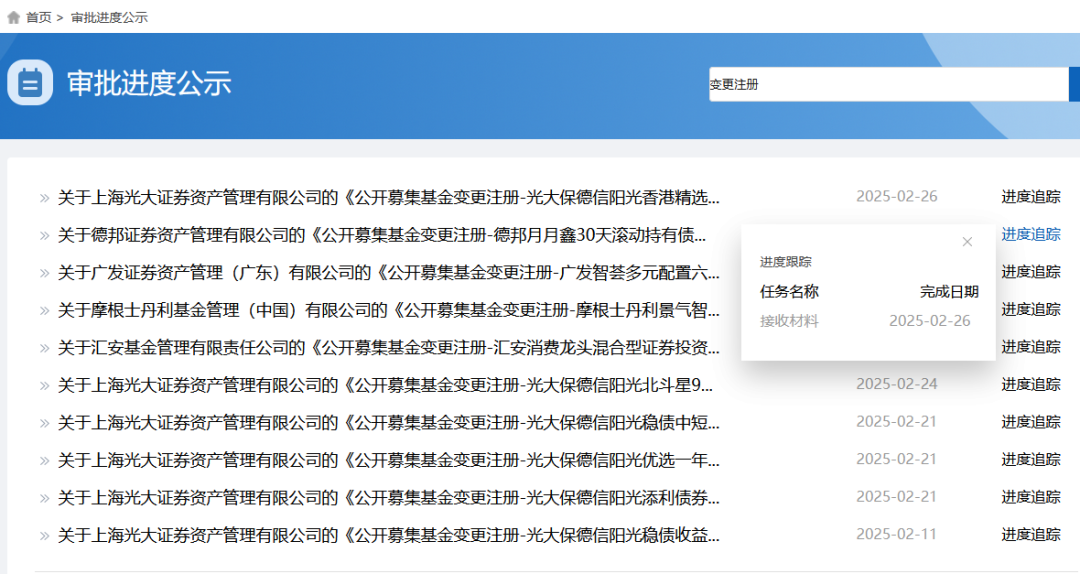Click 进度追踪 for 摩根士丹利景气智 row
Viewport: 1080px width, 574px height.
(x=1030, y=309)
